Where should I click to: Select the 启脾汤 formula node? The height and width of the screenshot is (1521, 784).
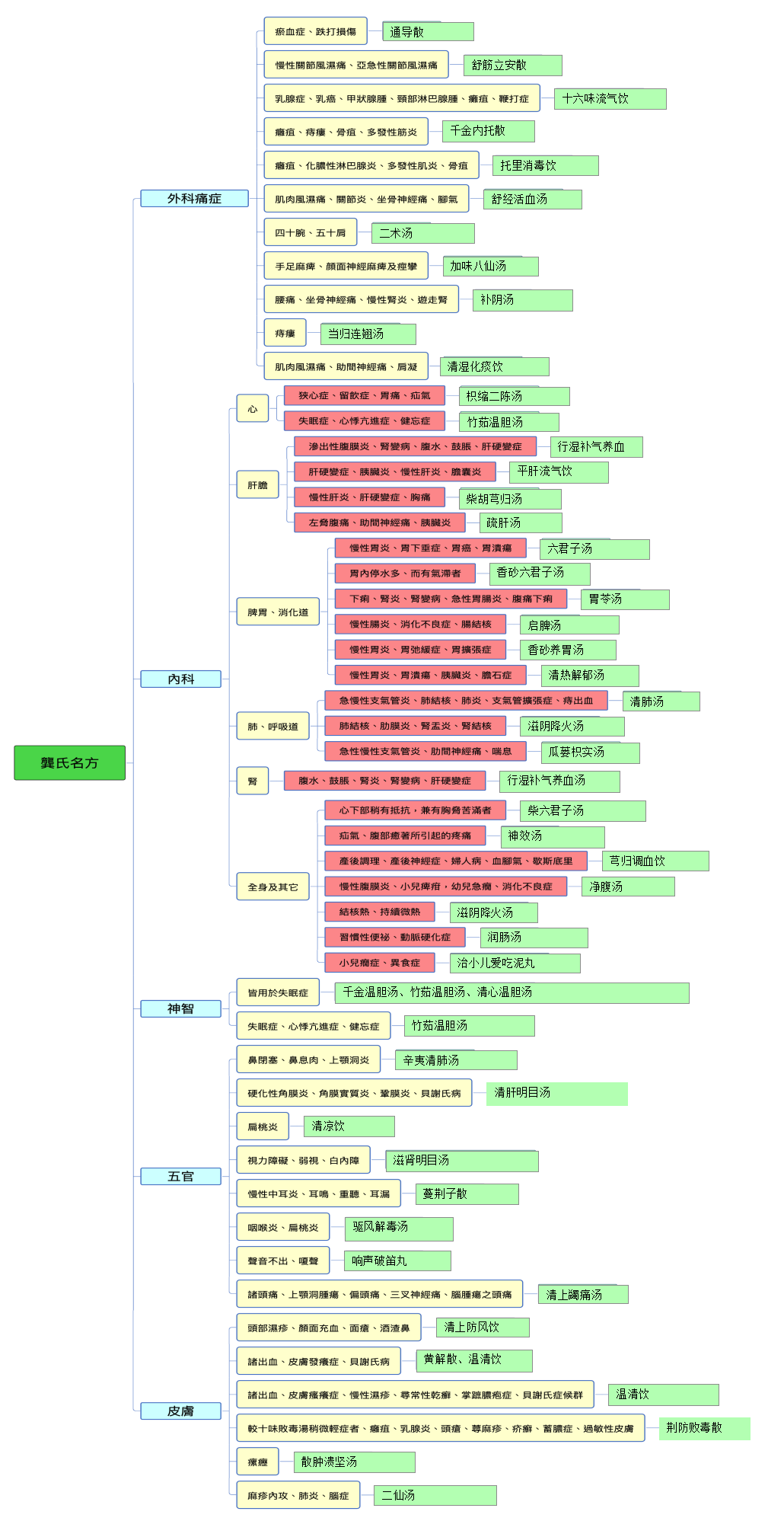coord(569,625)
